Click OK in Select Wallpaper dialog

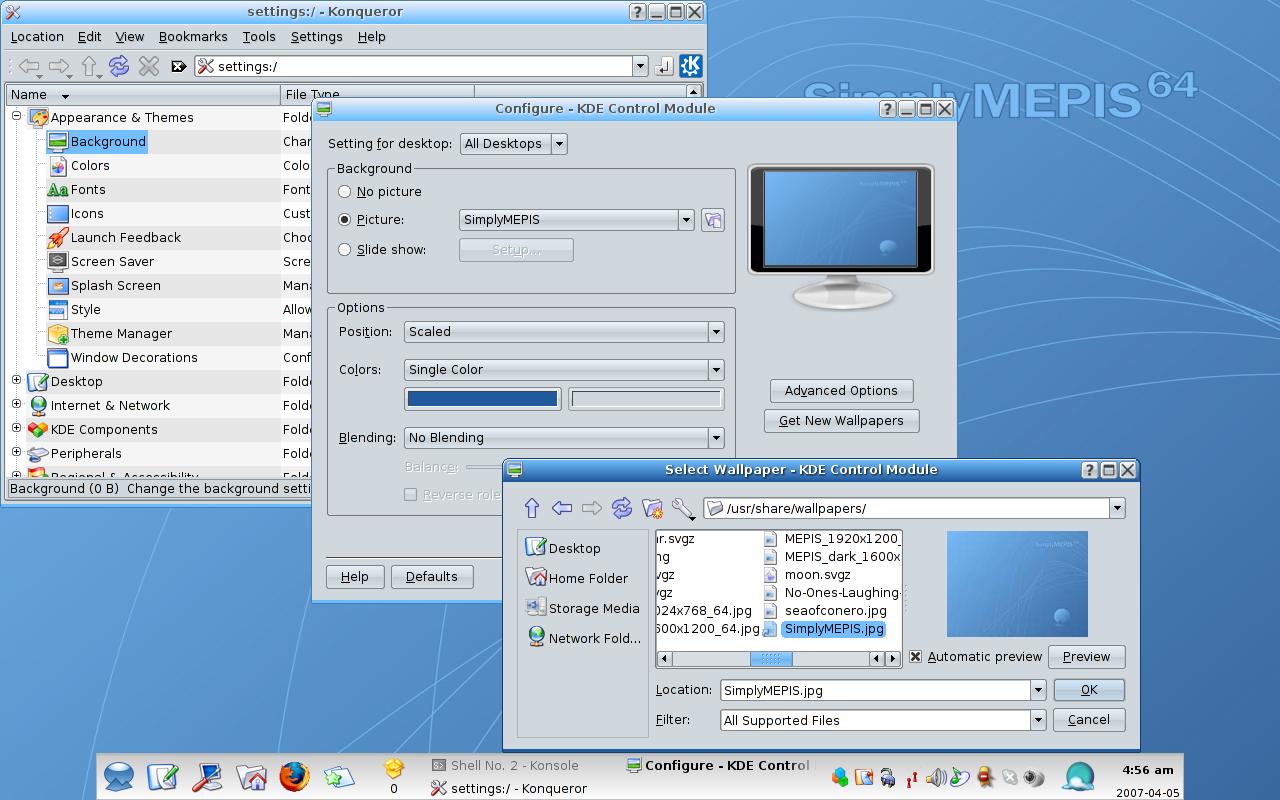click(1089, 690)
